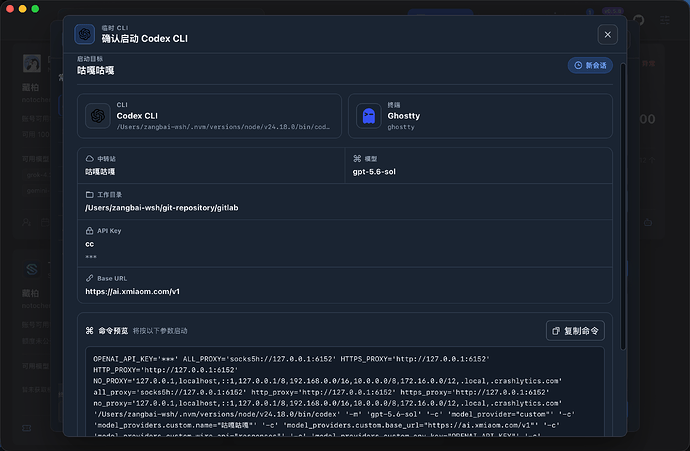Click the relay station value 咕嘎咕嘎
Image resolution: width=690 pixels, height=451 pixels.
coord(100,172)
